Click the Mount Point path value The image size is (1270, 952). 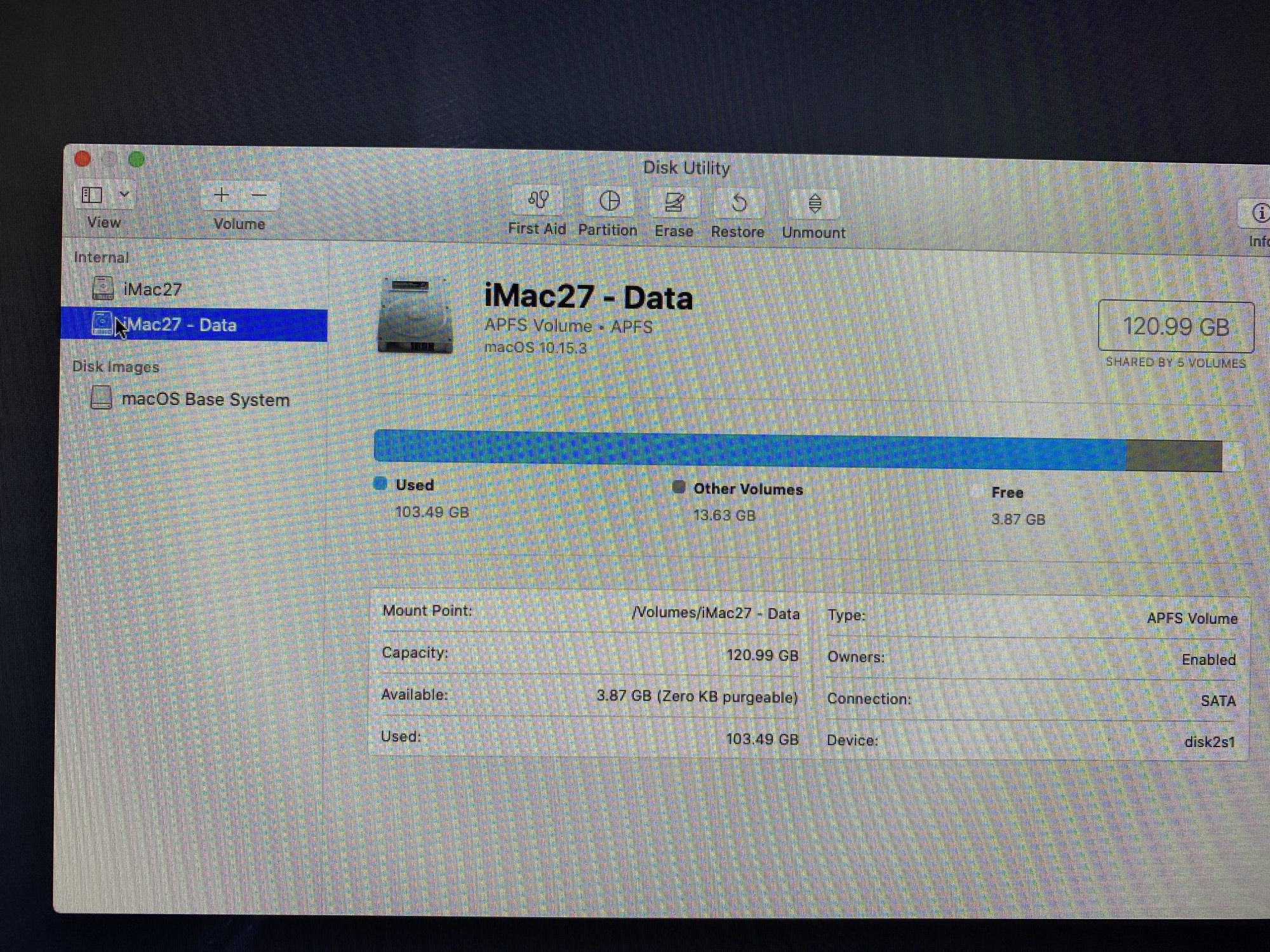coord(715,613)
